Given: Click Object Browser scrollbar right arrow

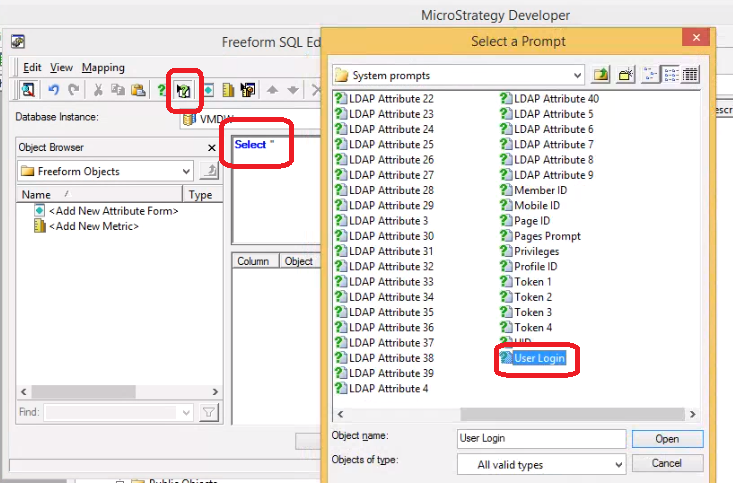Looking at the screenshot, I should click(x=215, y=391).
